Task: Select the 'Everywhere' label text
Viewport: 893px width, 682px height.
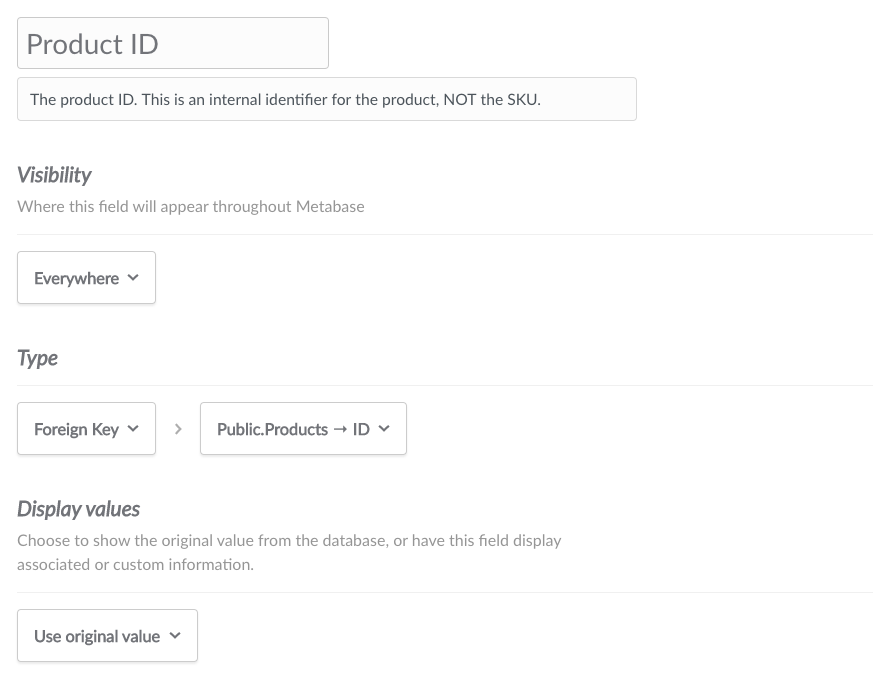Action: coord(76,278)
